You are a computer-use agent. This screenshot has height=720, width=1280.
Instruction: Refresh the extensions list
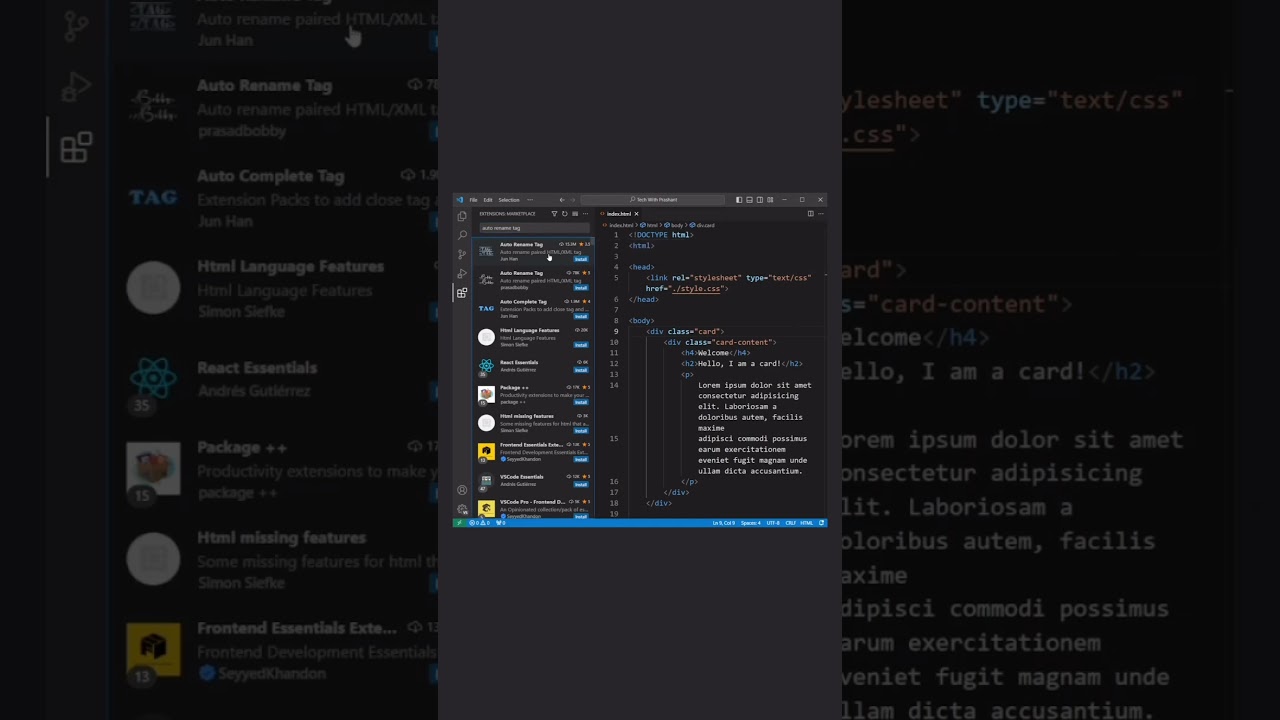pos(565,214)
